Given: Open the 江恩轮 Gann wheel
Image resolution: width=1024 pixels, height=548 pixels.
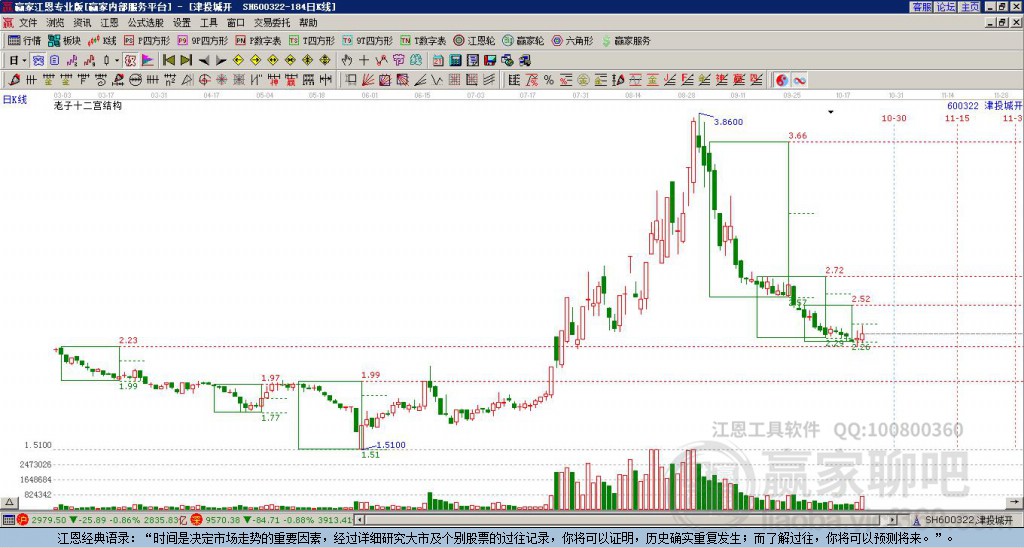Looking at the screenshot, I should tap(474, 40).
